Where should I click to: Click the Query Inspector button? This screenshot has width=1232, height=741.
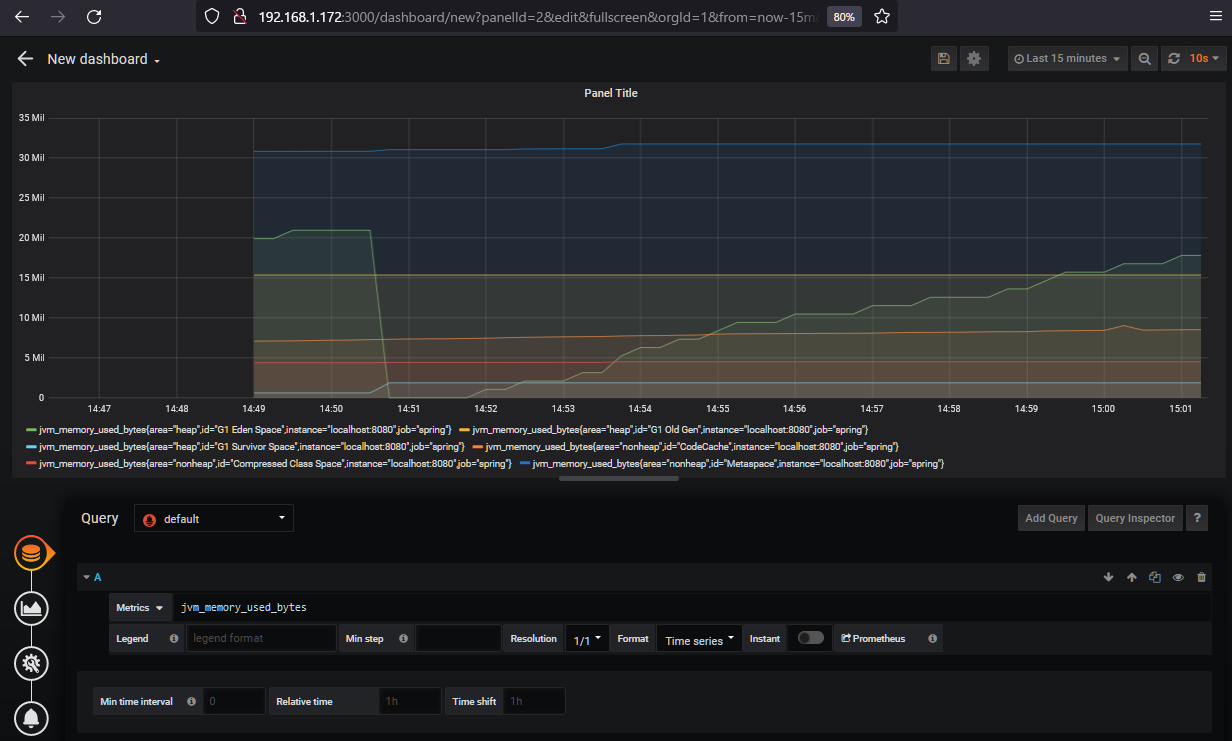click(1135, 518)
